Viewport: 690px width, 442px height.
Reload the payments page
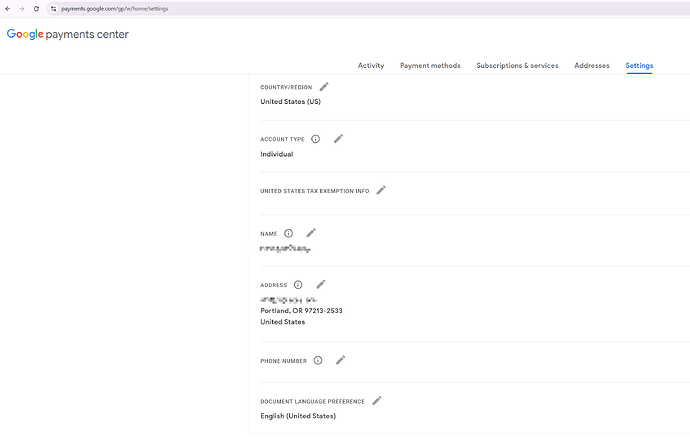(x=36, y=8)
